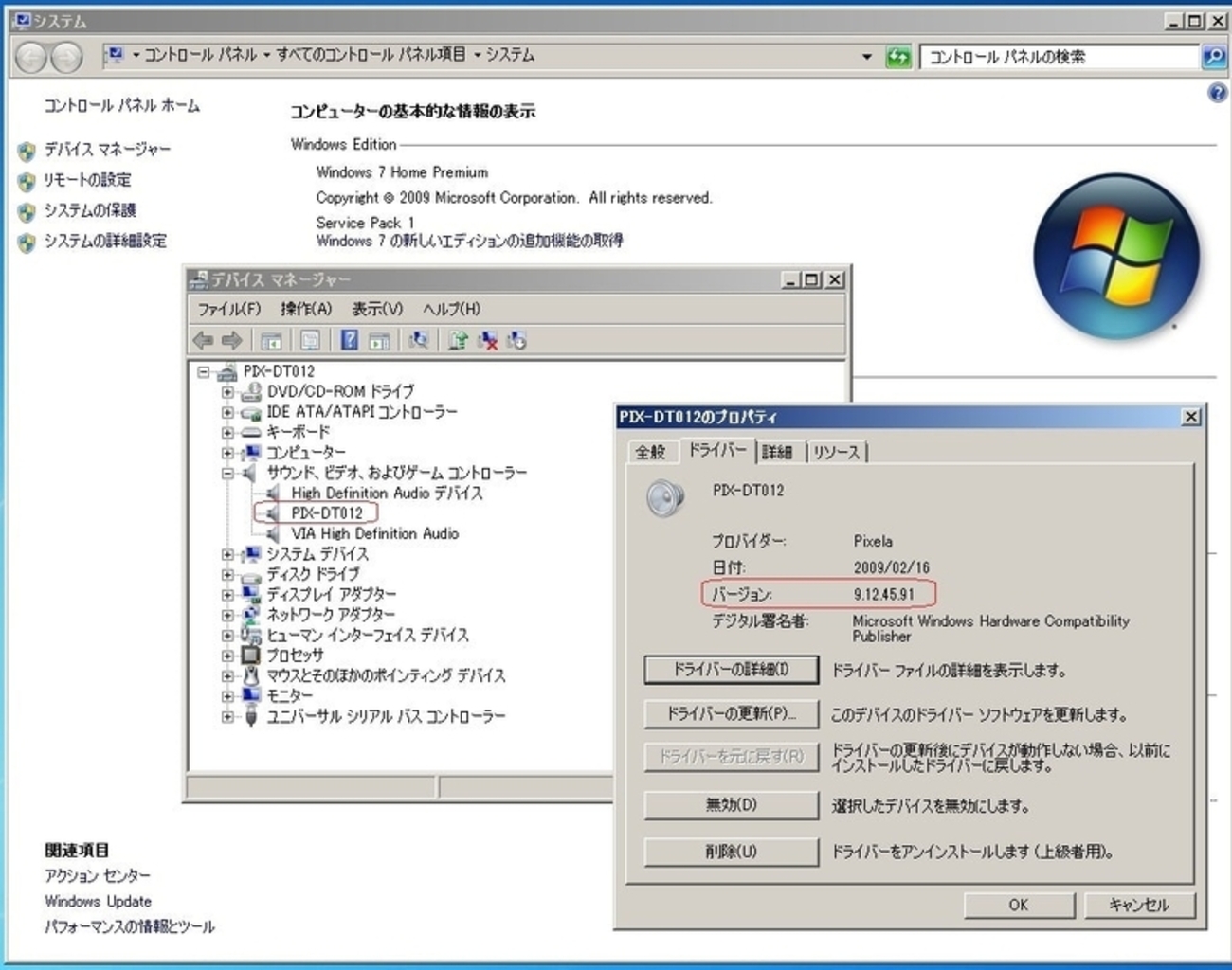
Task: Open the address bar history dropdown arrow
Action: click(x=866, y=57)
